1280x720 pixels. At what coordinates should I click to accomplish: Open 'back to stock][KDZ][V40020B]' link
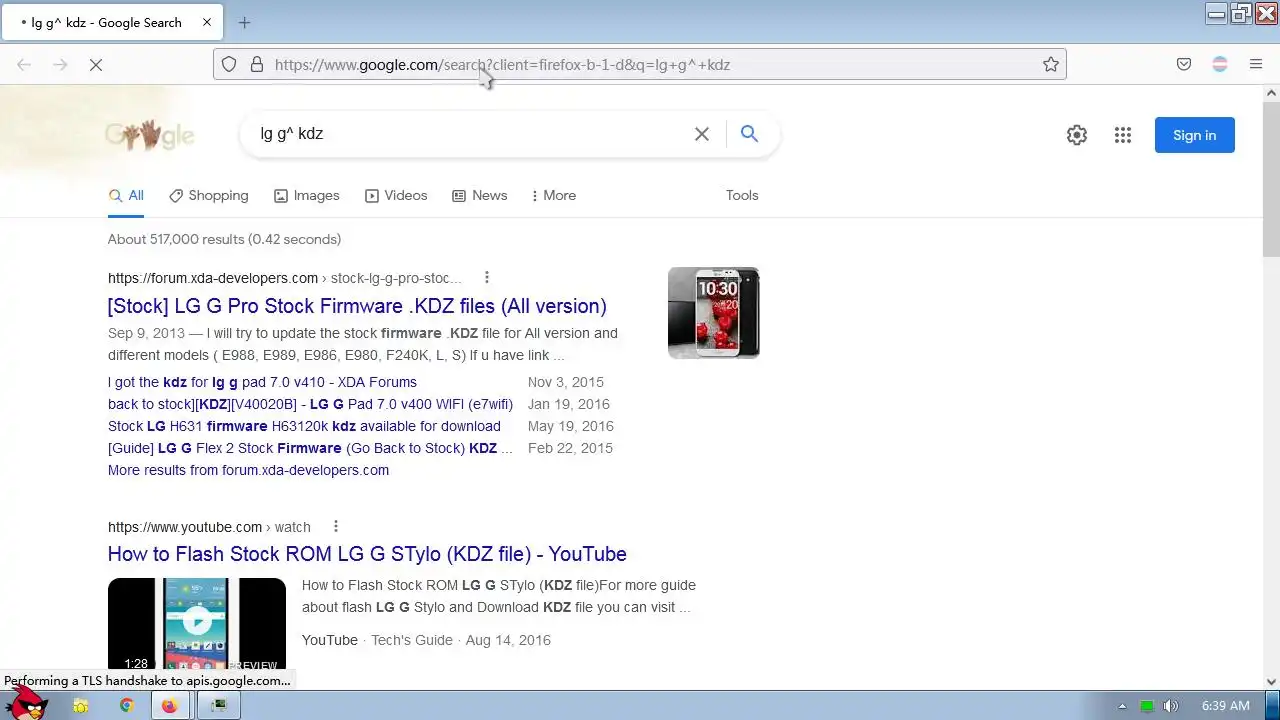[x=310, y=404]
